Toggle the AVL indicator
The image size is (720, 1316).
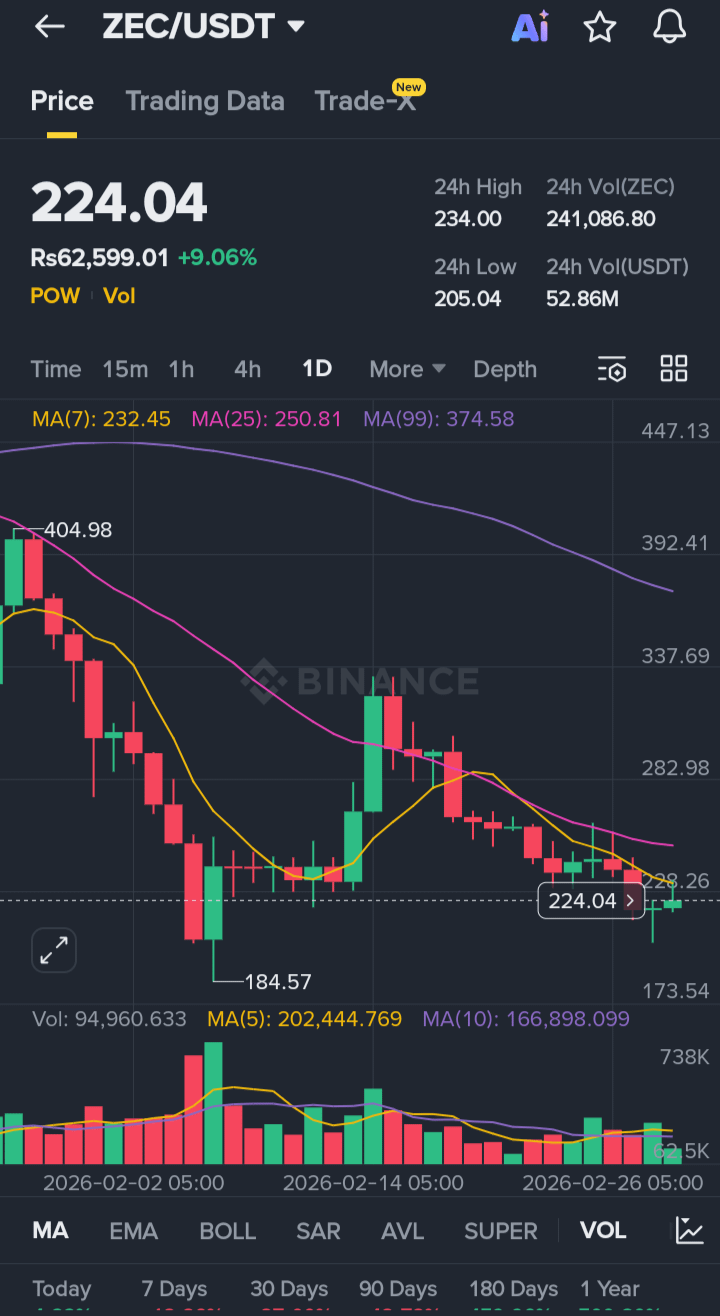tap(403, 1230)
